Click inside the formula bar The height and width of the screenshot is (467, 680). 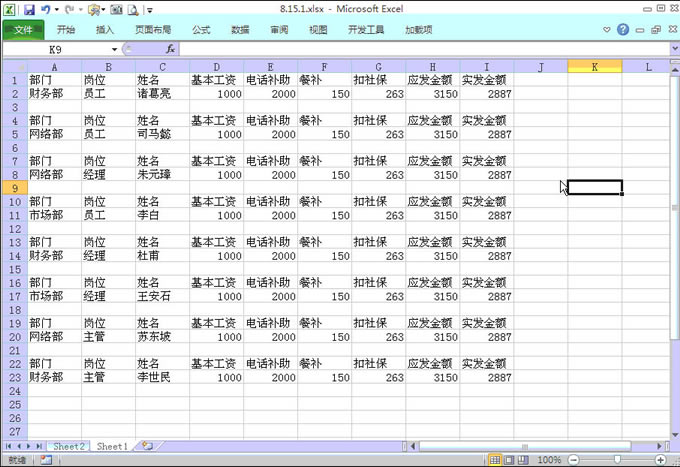tap(425, 49)
